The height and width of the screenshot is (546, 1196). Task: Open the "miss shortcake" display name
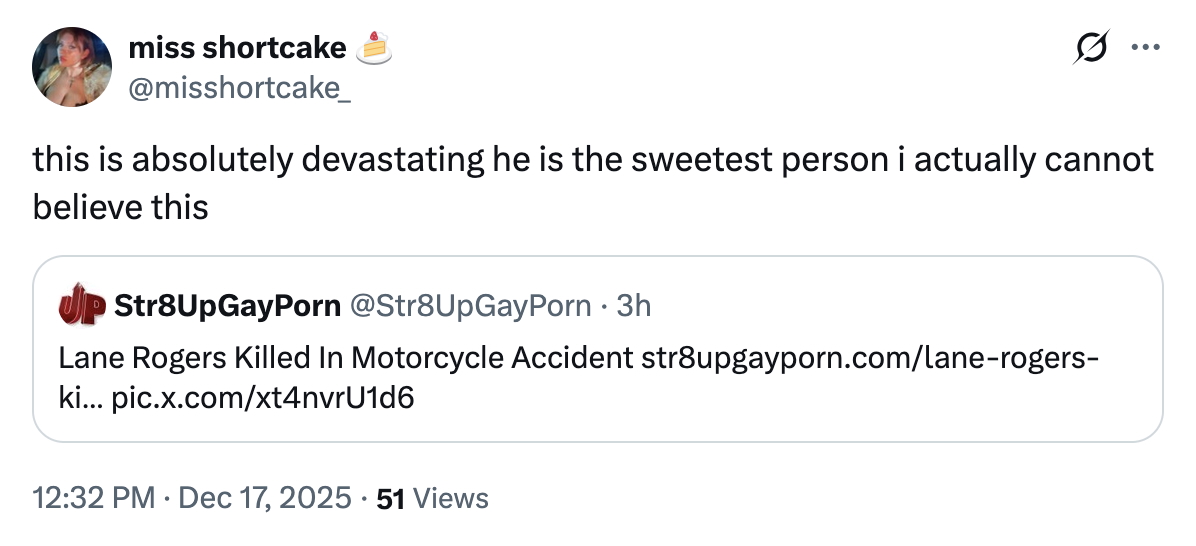[237, 47]
